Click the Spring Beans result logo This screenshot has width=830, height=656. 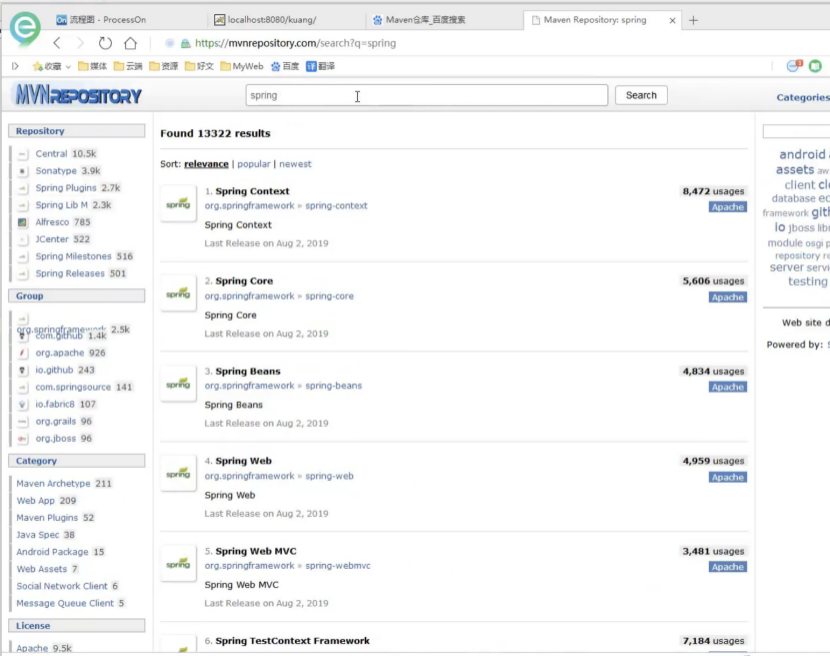[178, 384]
